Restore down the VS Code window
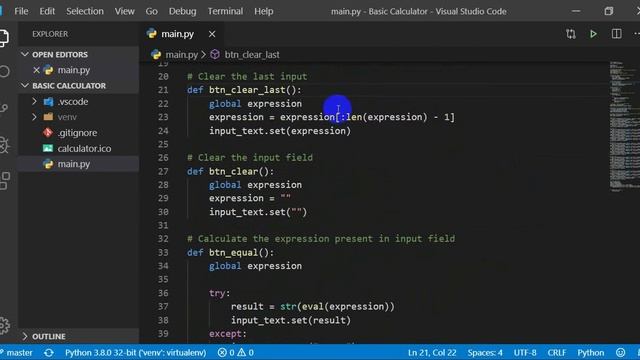 pyautogui.click(x=609, y=11)
